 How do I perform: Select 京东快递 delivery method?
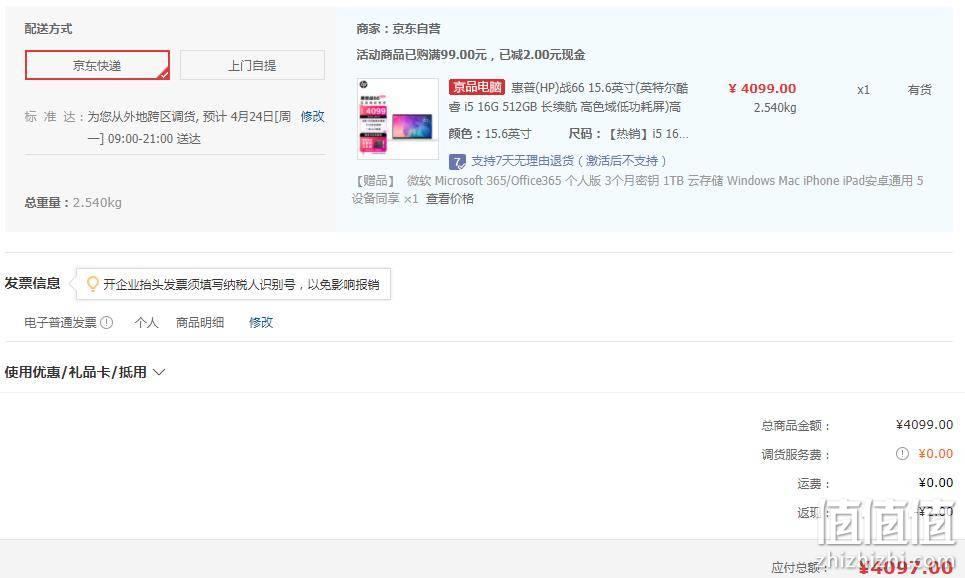(97, 65)
